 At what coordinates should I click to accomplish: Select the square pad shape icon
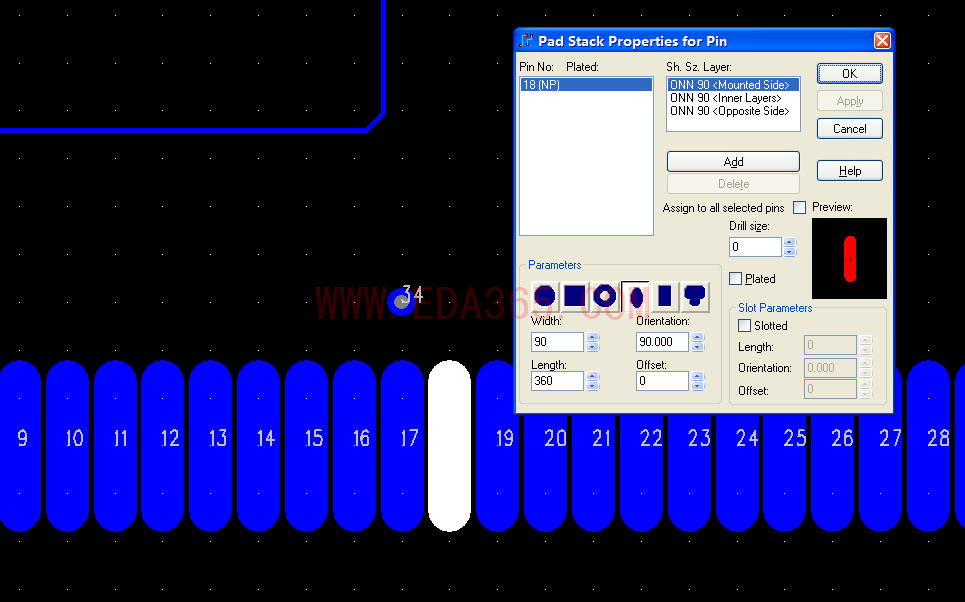[x=574, y=296]
